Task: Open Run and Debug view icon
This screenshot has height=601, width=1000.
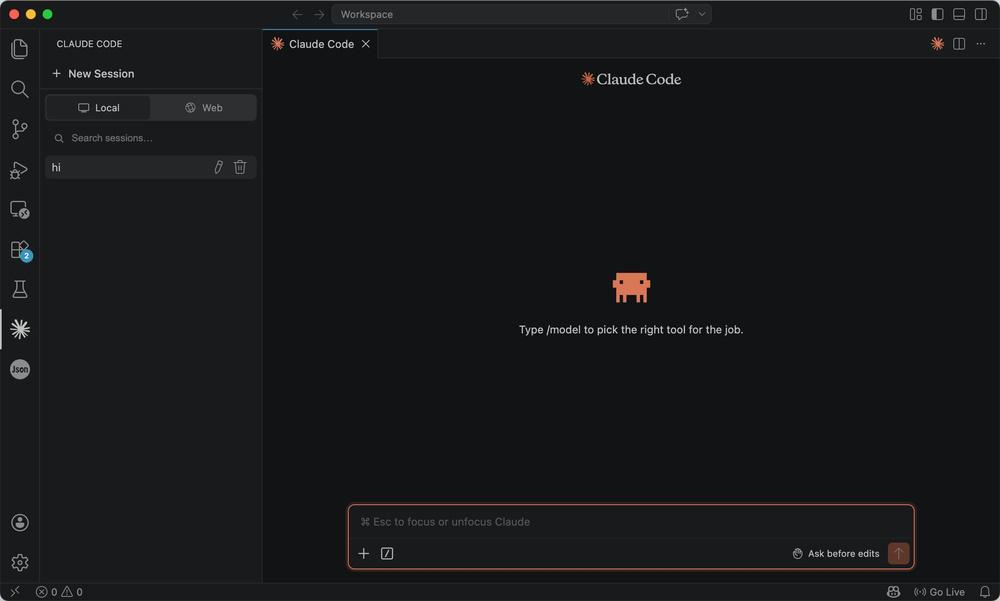Action: click(20, 170)
